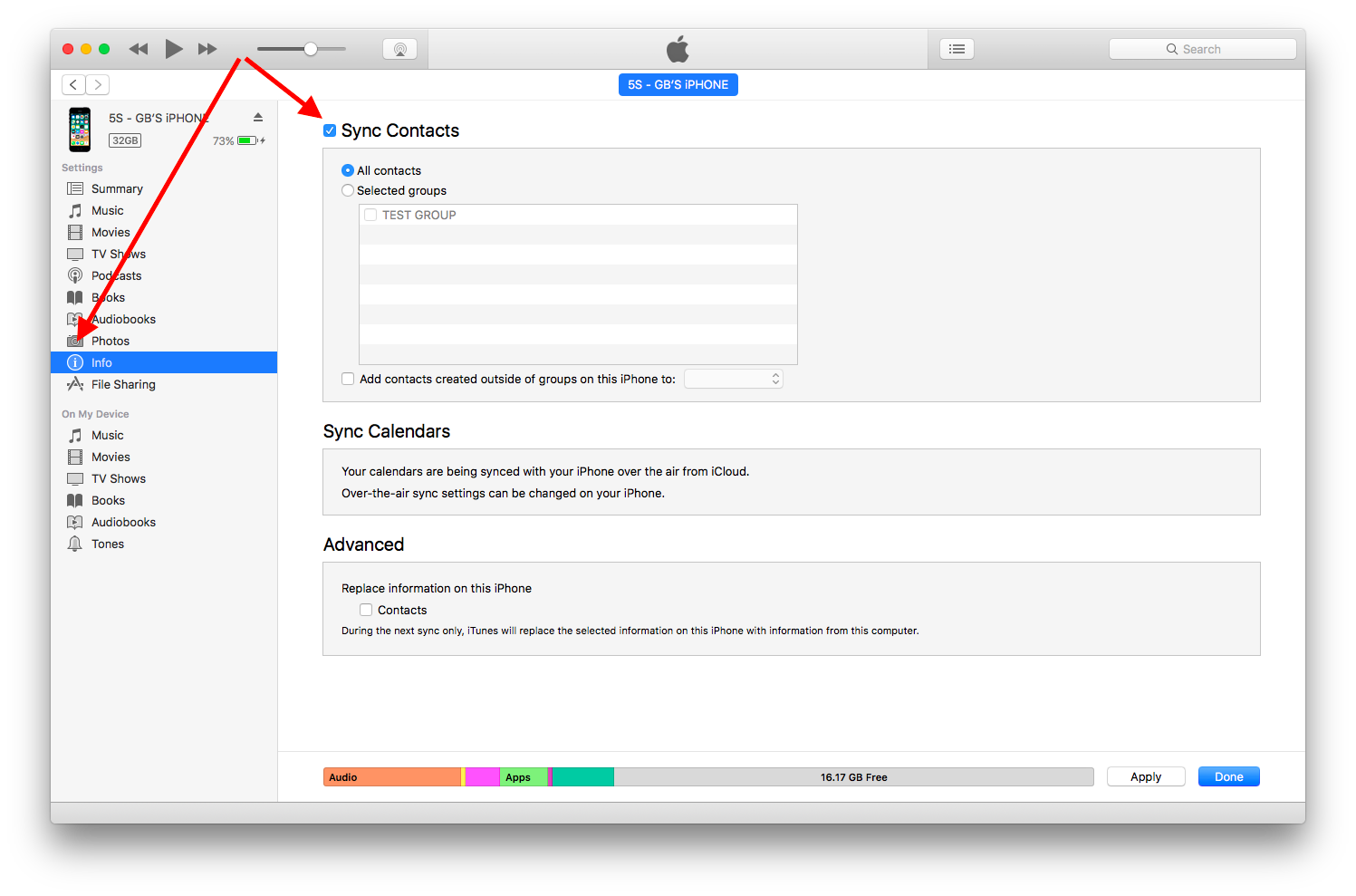Click the Movies icon under On My Device

click(x=75, y=457)
